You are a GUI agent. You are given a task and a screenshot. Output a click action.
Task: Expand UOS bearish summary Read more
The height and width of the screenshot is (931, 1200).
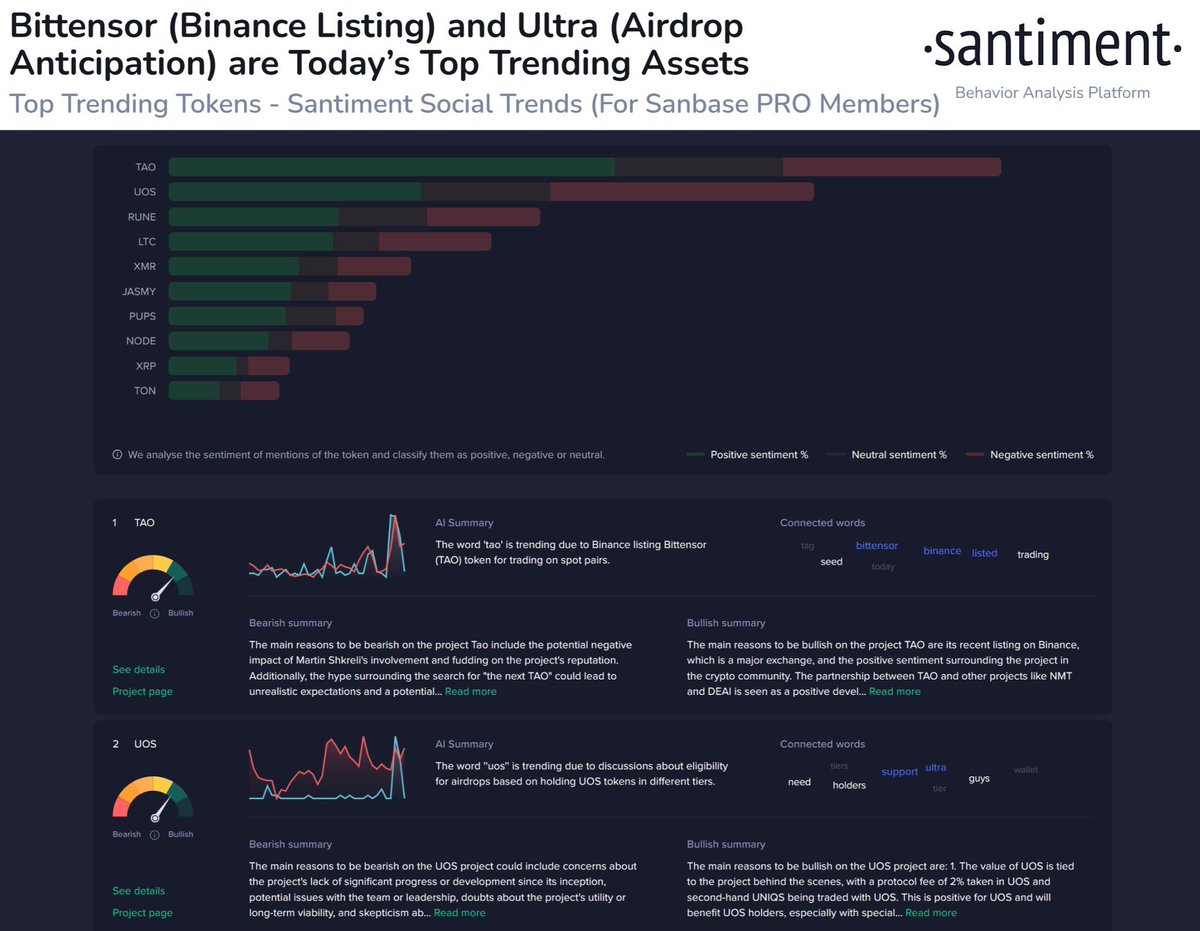(460, 913)
